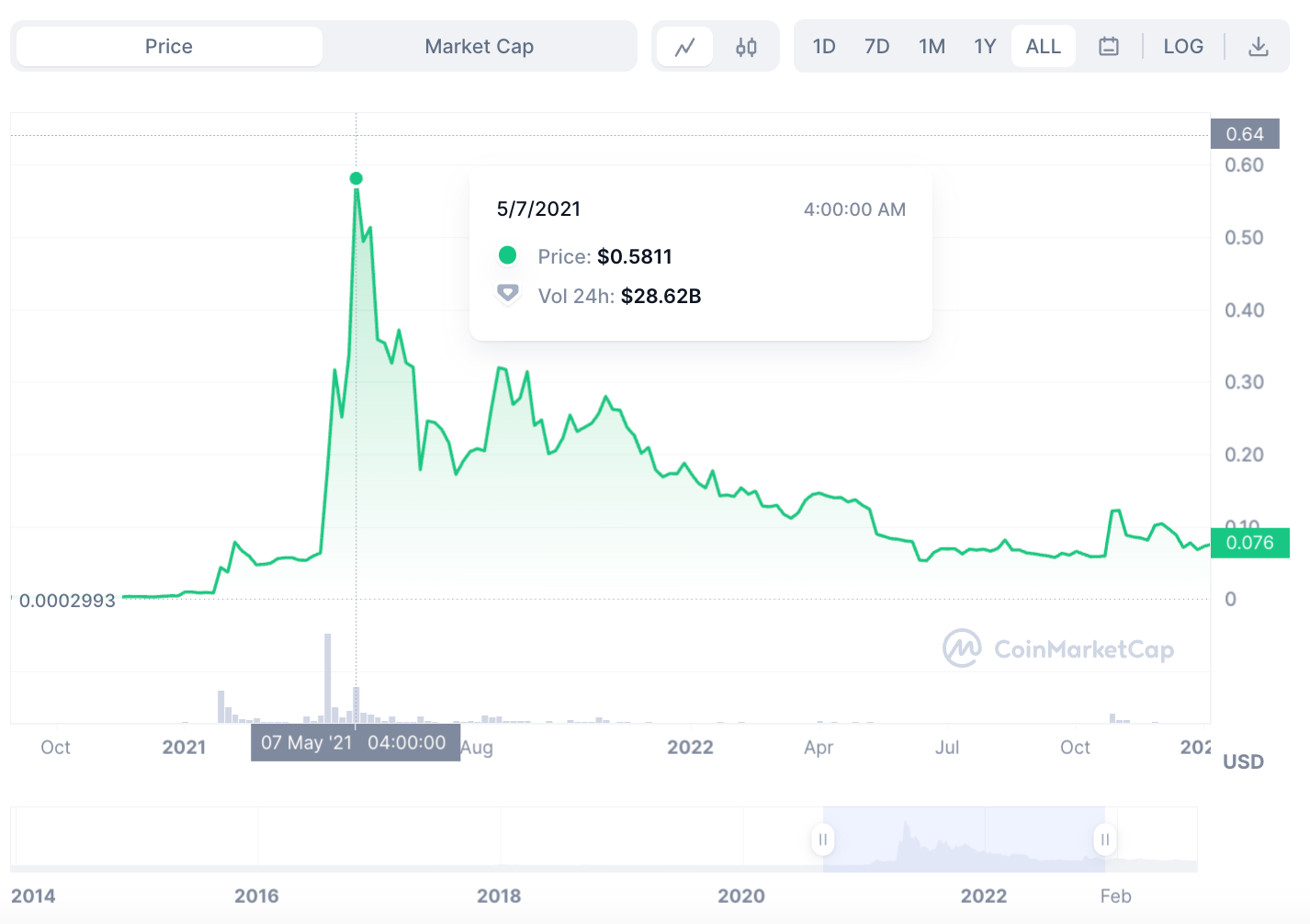Viewport: 1310px width, 924px height.
Task: Click the 5/7/2021 date in tooltip
Action: (538, 208)
